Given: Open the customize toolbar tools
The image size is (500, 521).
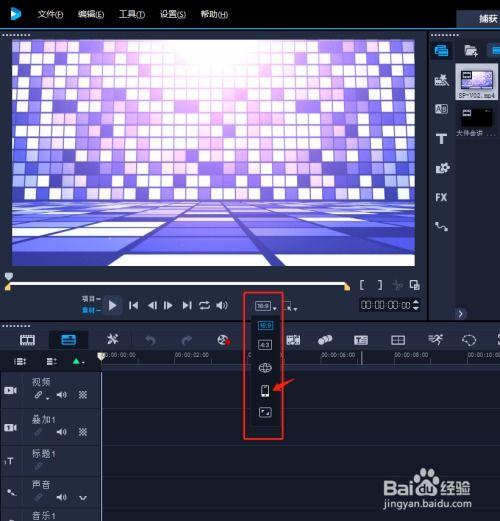Looking at the screenshot, I should (x=112, y=340).
